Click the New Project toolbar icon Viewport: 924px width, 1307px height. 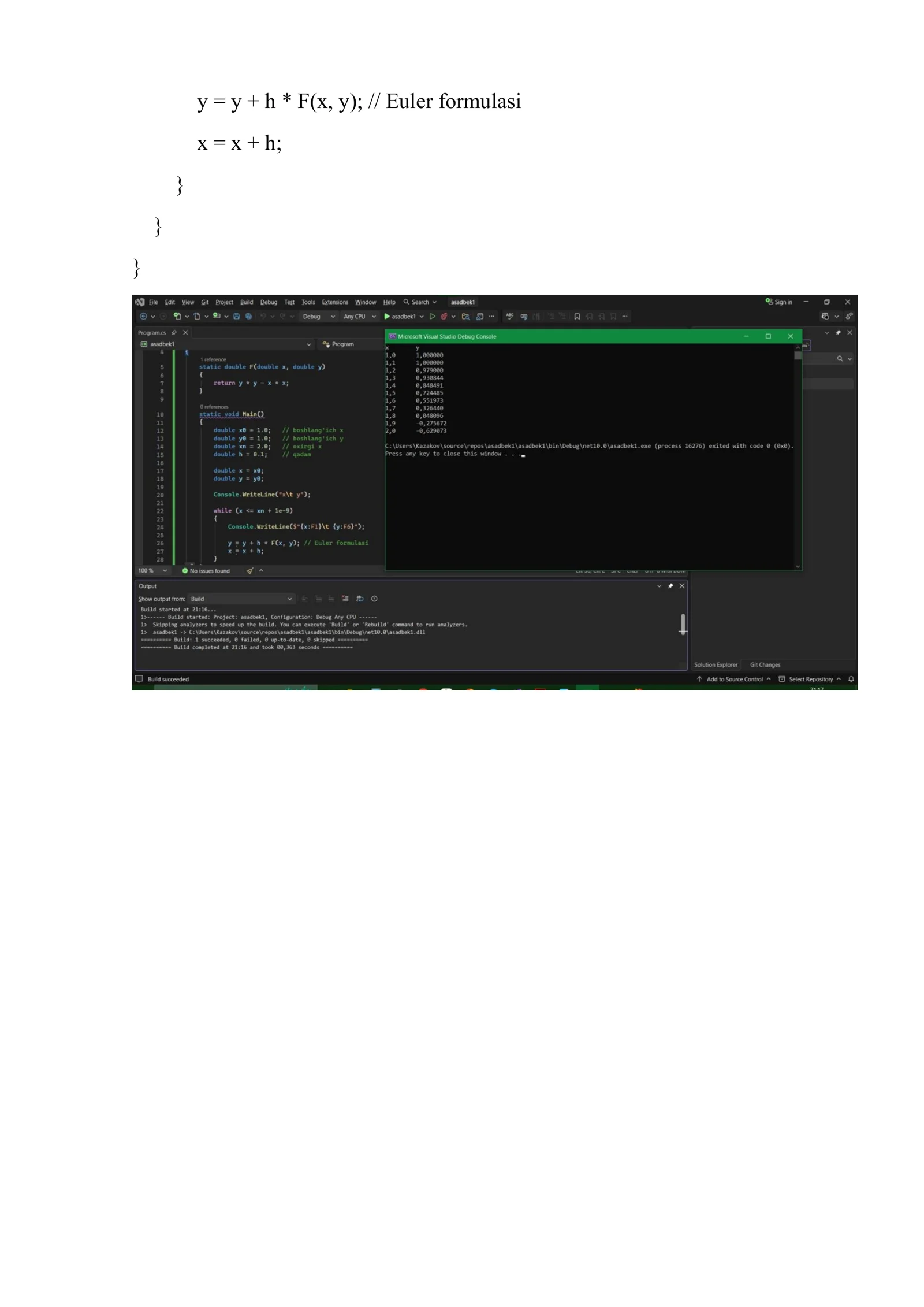[177, 317]
